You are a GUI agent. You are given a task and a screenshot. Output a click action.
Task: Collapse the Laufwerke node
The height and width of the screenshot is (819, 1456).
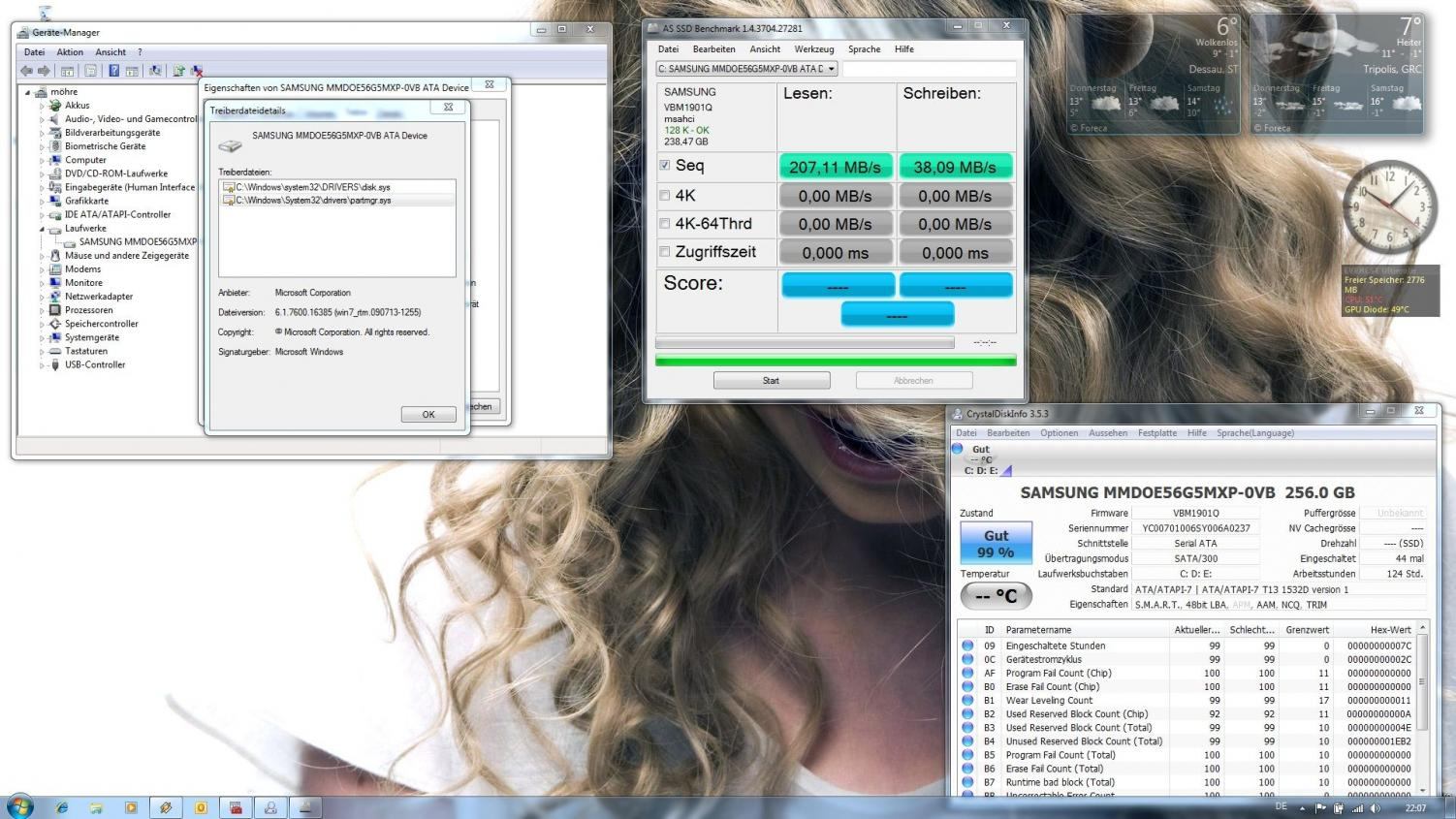coord(42,229)
